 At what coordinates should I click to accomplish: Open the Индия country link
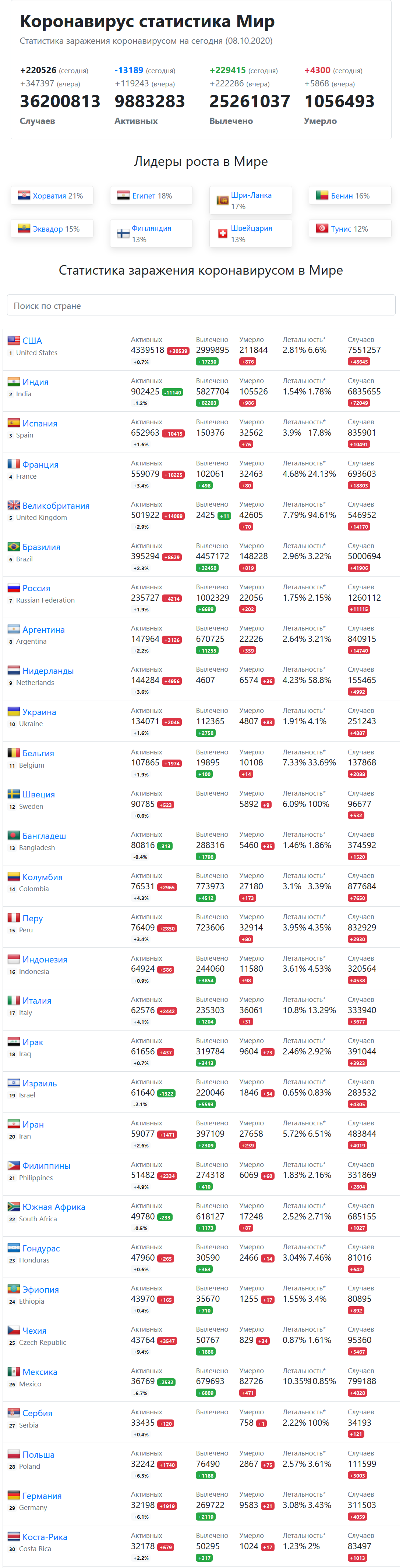coord(35,382)
